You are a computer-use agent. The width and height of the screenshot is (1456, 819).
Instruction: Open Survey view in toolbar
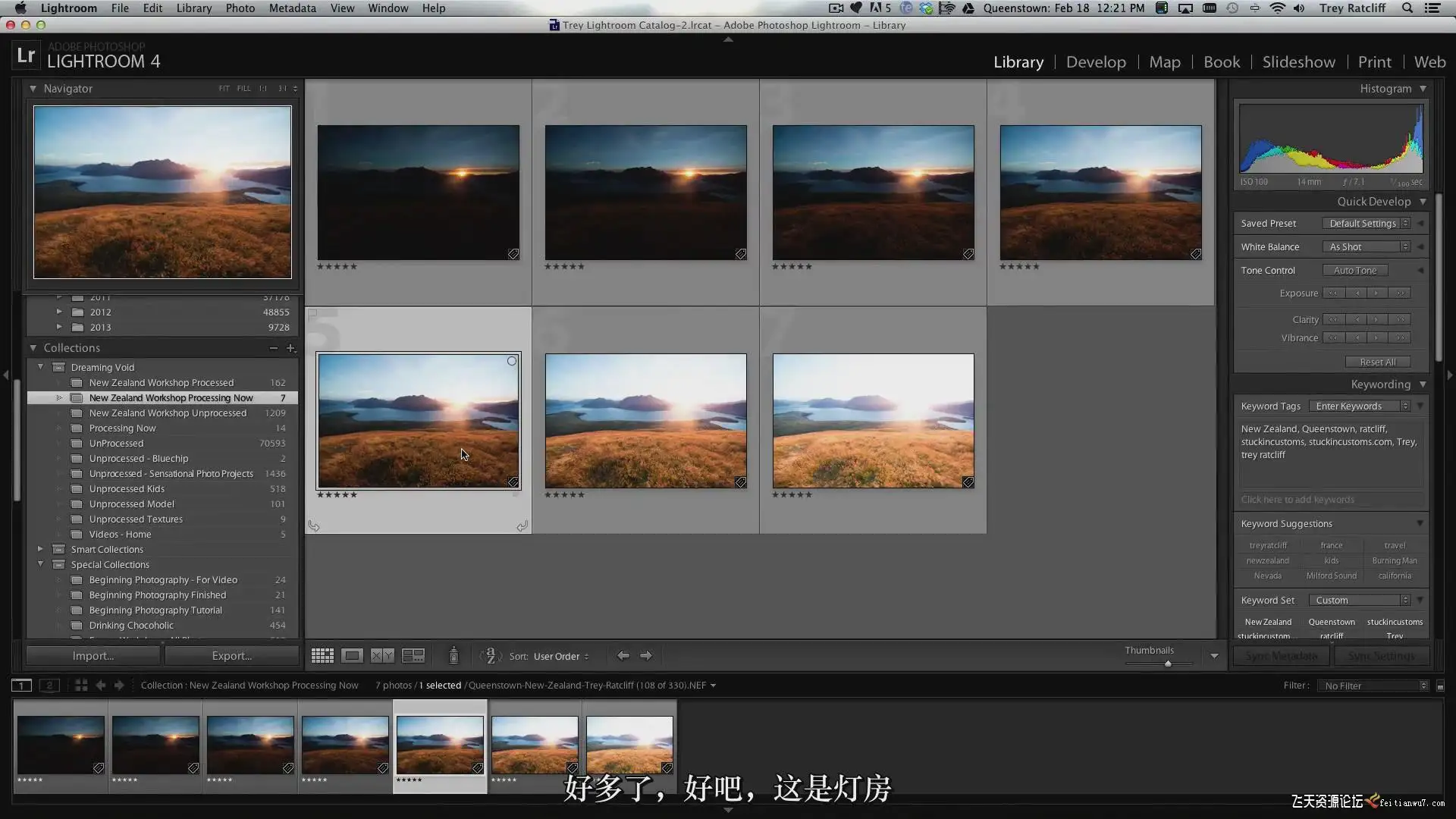[413, 656]
